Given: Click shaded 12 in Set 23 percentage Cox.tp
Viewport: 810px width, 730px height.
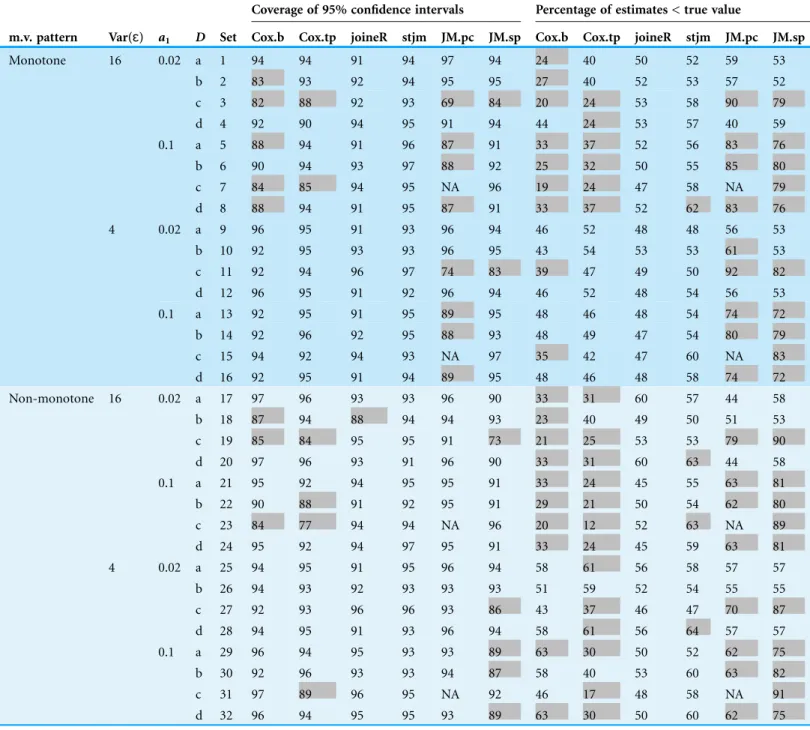Looking at the screenshot, I should pos(601,522).
